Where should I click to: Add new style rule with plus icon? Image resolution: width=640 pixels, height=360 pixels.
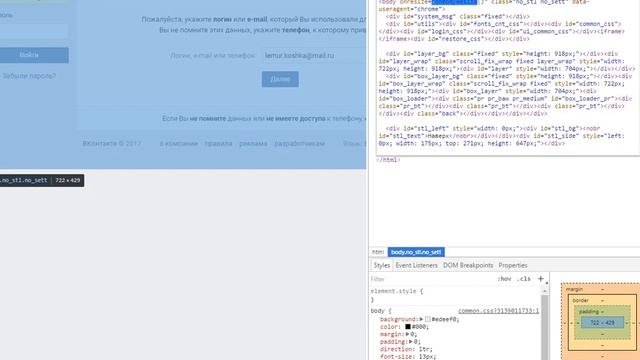(x=541, y=279)
